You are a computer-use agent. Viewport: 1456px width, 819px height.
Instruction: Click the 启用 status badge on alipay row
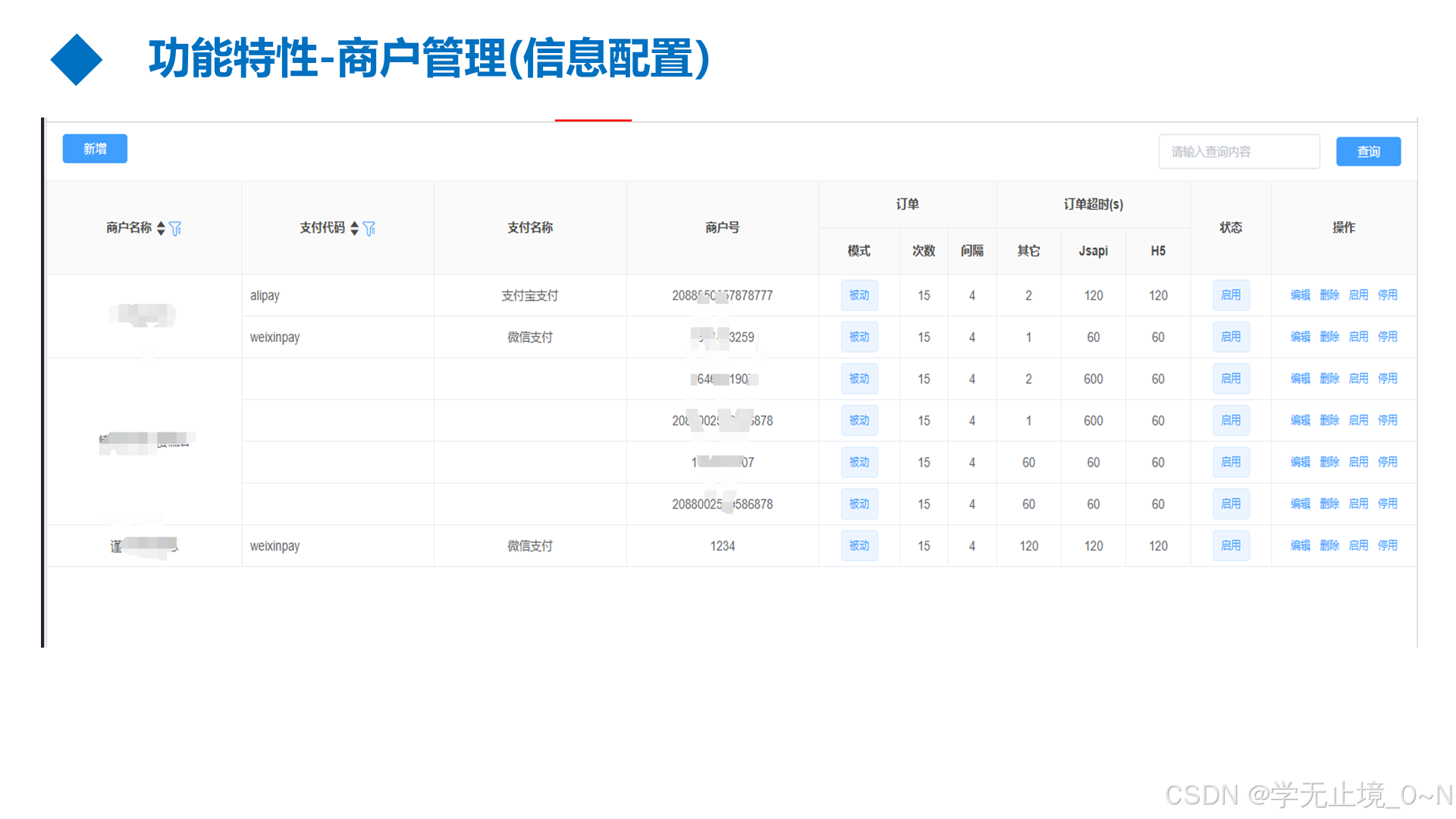(x=1230, y=295)
